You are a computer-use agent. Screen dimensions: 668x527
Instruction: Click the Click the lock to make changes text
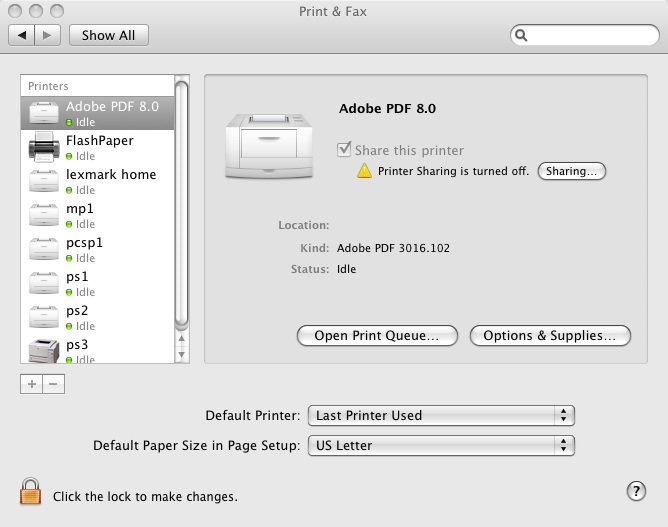(145, 497)
